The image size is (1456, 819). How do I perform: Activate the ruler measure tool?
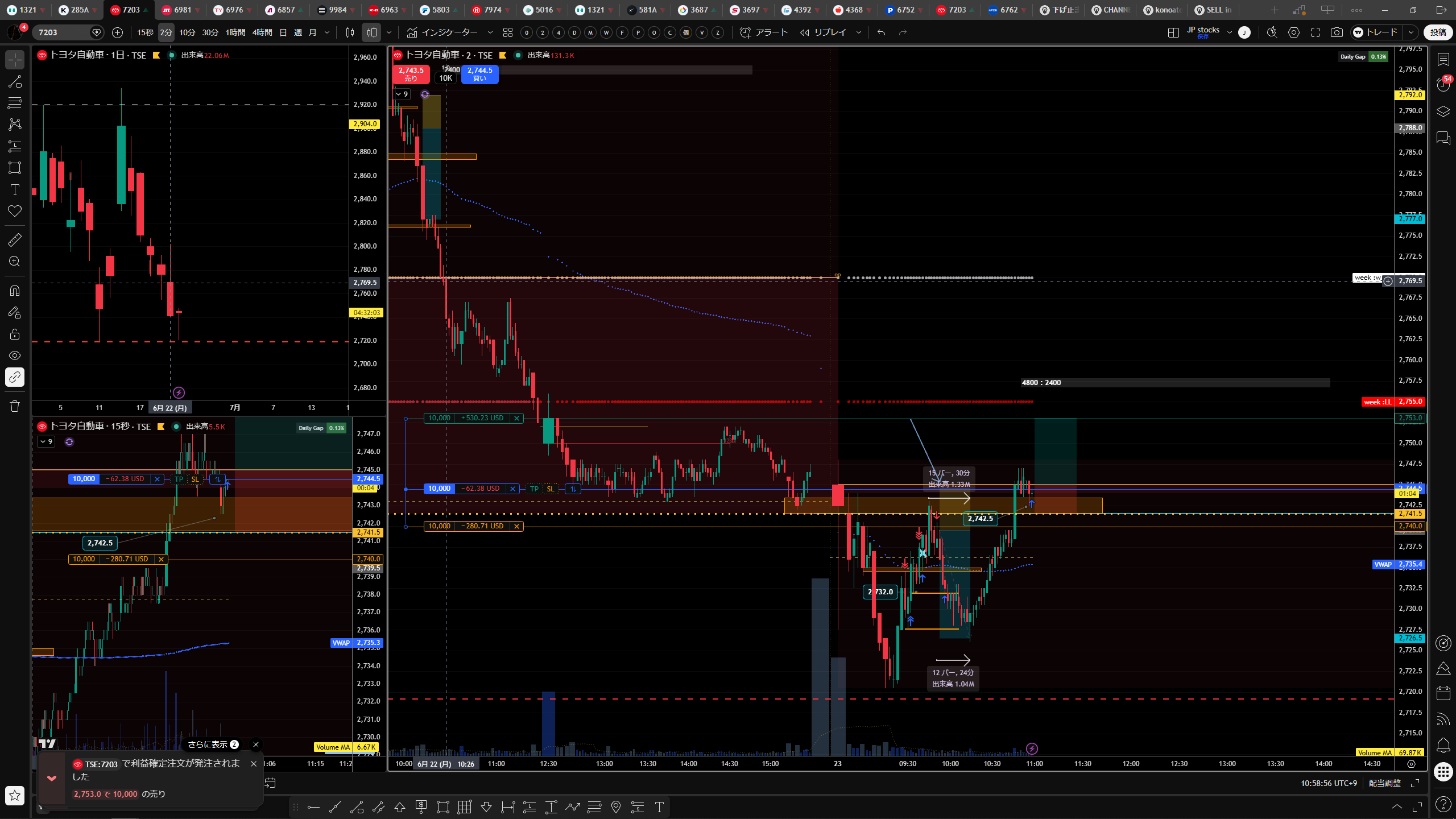(15, 240)
